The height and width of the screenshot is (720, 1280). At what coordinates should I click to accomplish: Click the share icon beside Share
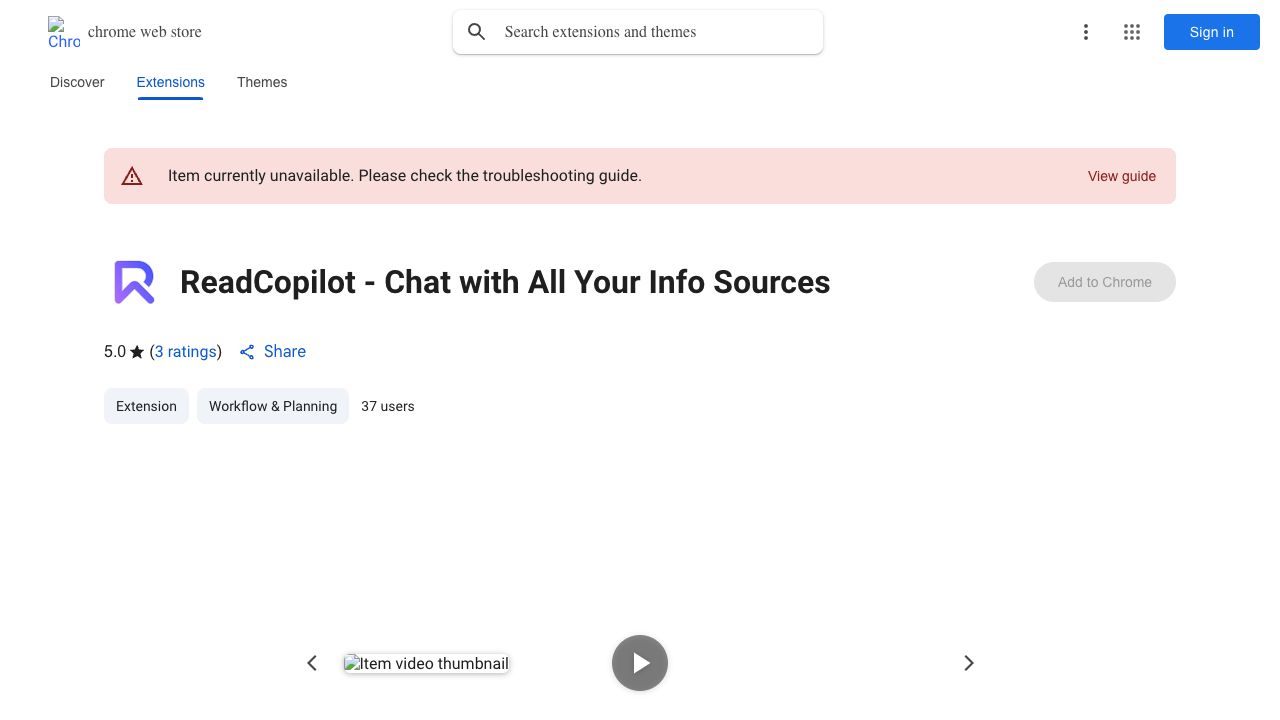[x=247, y=352]
